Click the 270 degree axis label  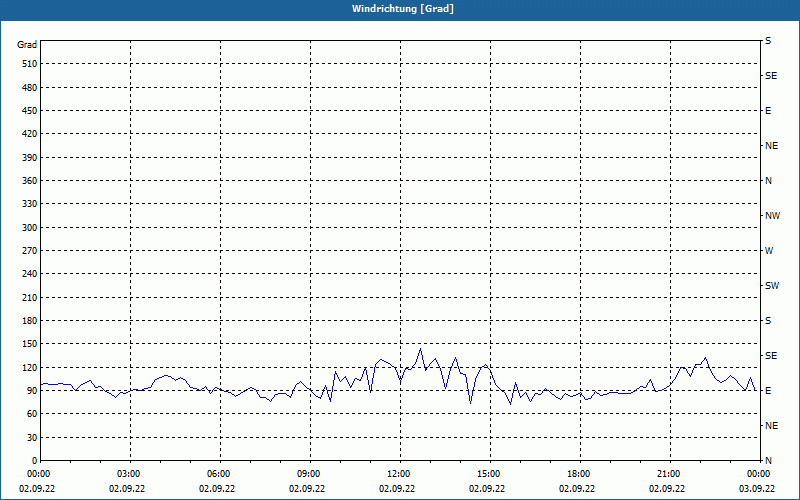tap(30, 251)
